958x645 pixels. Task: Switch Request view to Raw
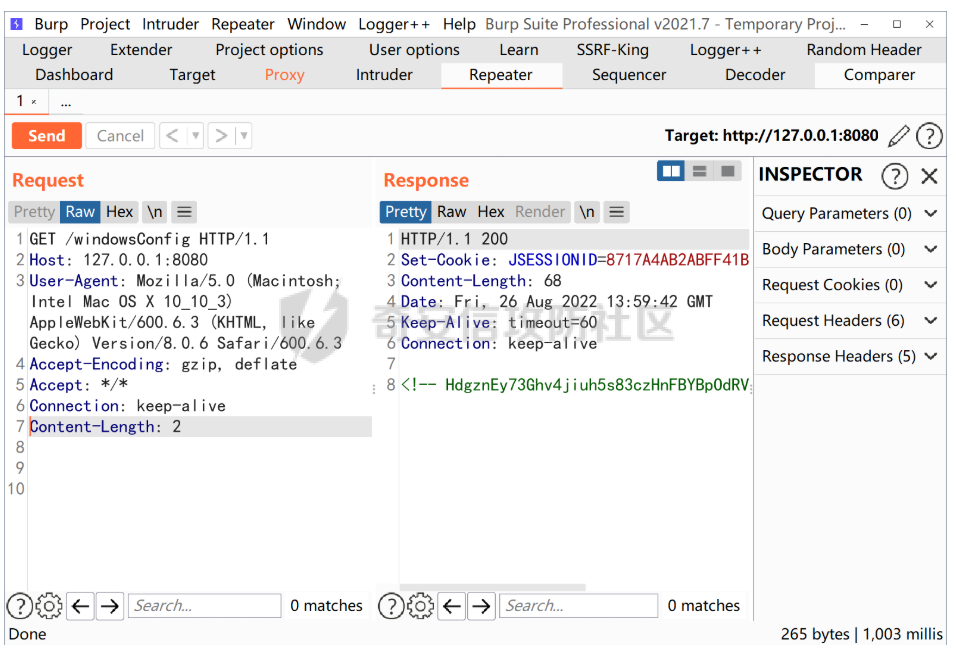tap(80, 212)
